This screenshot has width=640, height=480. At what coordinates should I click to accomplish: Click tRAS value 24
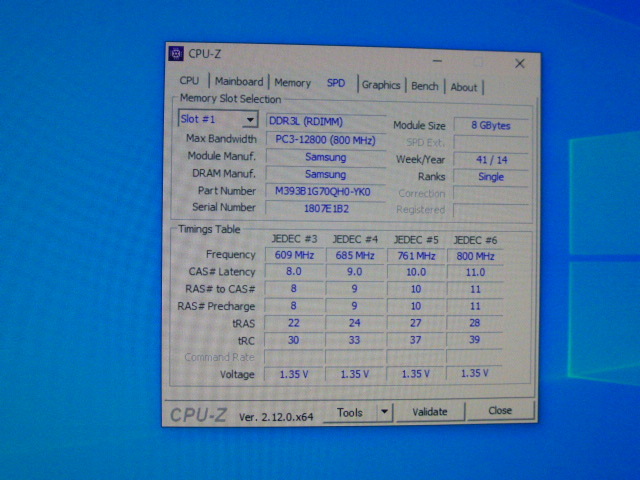(355, 323)
